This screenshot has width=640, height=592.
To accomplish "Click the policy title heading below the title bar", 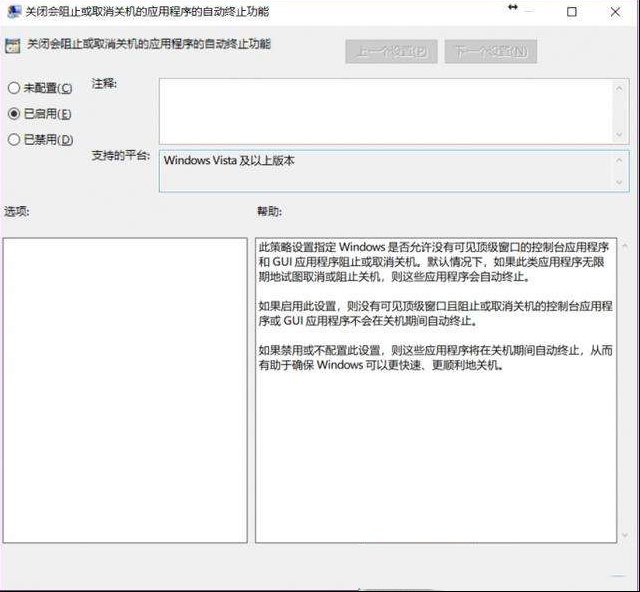I will coord(149,44).
